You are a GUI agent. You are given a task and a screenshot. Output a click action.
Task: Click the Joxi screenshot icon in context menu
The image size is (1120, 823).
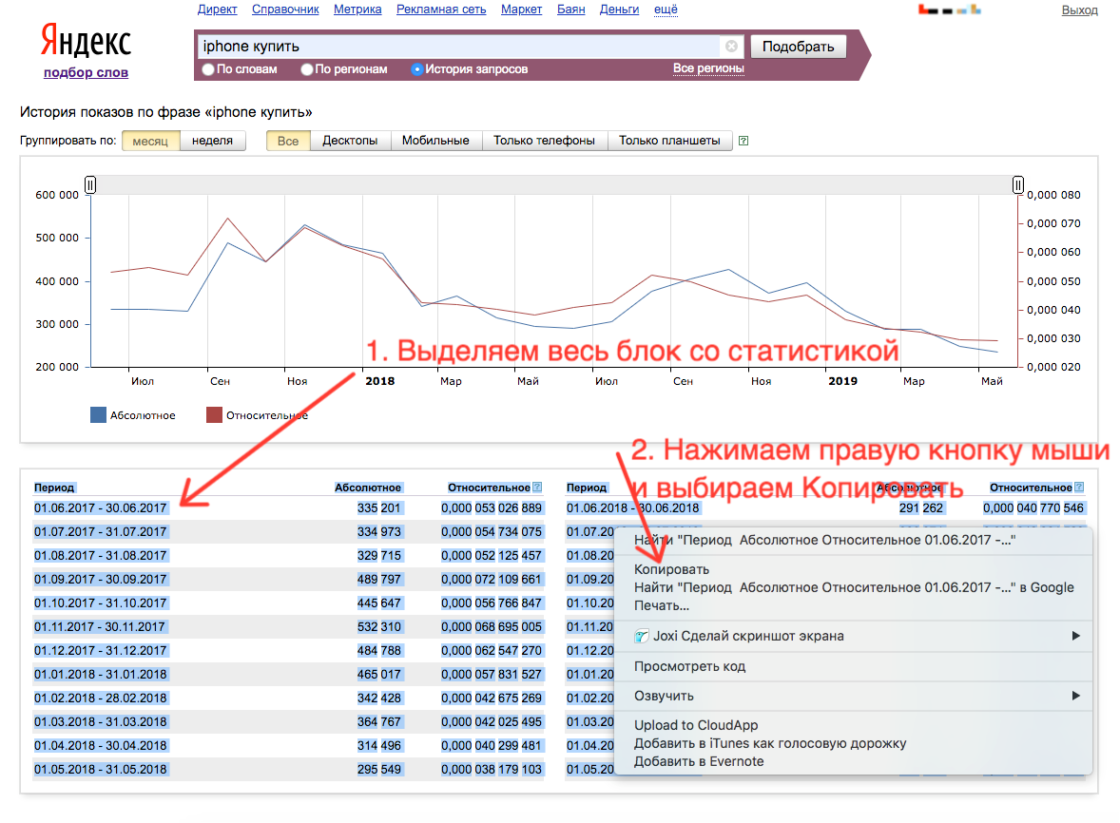click(x=641, y=636)
